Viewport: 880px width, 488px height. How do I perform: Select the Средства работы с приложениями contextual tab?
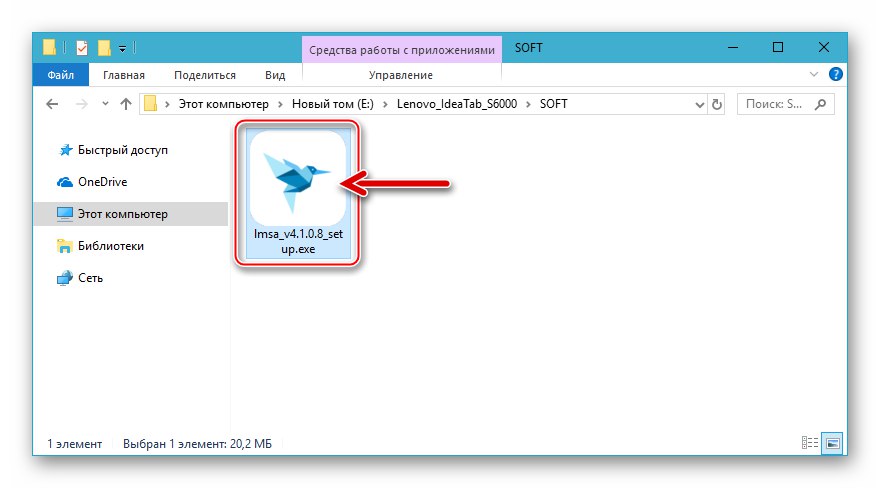(x=402, y=50)
